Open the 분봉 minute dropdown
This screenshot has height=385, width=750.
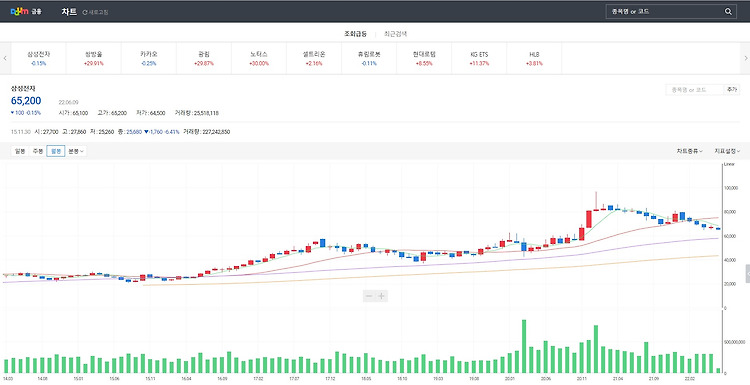(x=76, y=151)
